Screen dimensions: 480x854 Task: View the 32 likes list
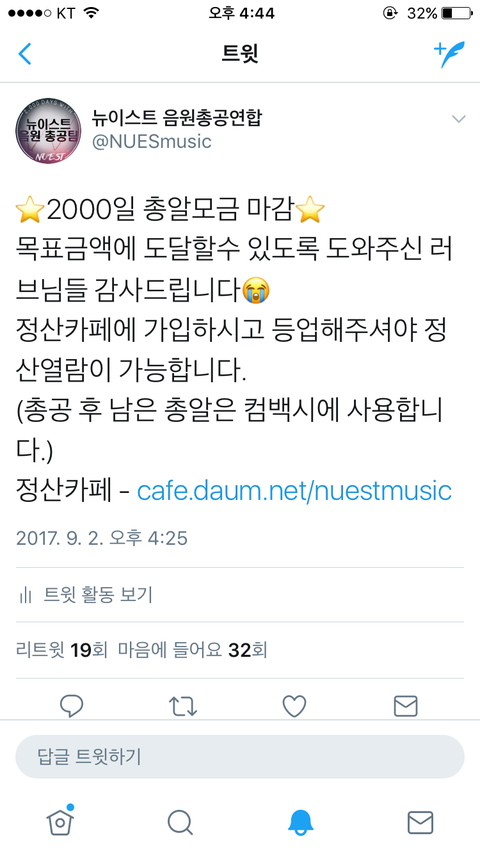click(193, 650)
